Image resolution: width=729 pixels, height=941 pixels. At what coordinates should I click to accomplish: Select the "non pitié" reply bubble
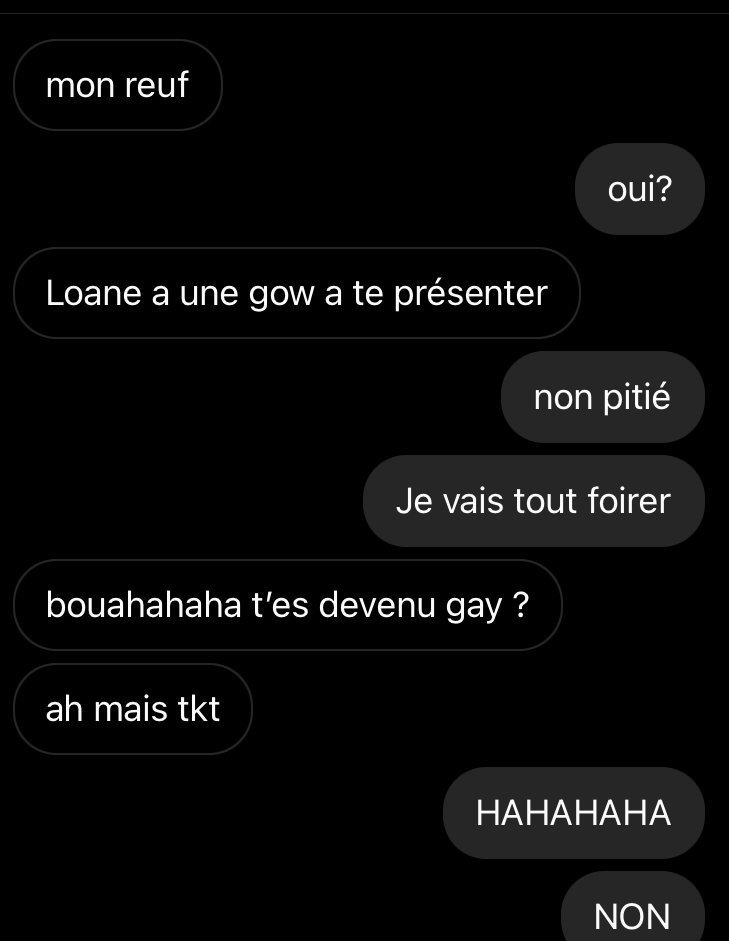(x=602, y=397)
